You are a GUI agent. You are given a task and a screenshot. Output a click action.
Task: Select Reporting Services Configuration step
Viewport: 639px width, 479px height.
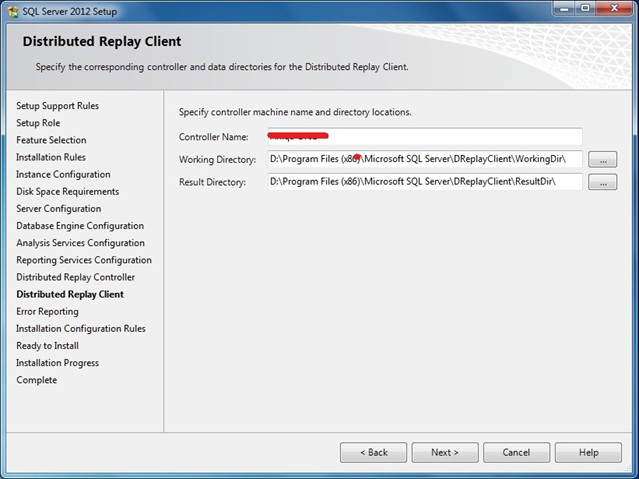[x=84, y=260]
